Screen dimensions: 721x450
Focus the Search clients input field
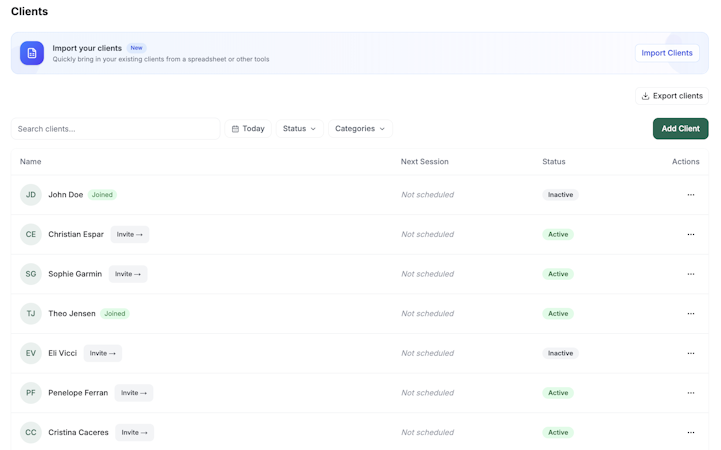tap(115, 129)
